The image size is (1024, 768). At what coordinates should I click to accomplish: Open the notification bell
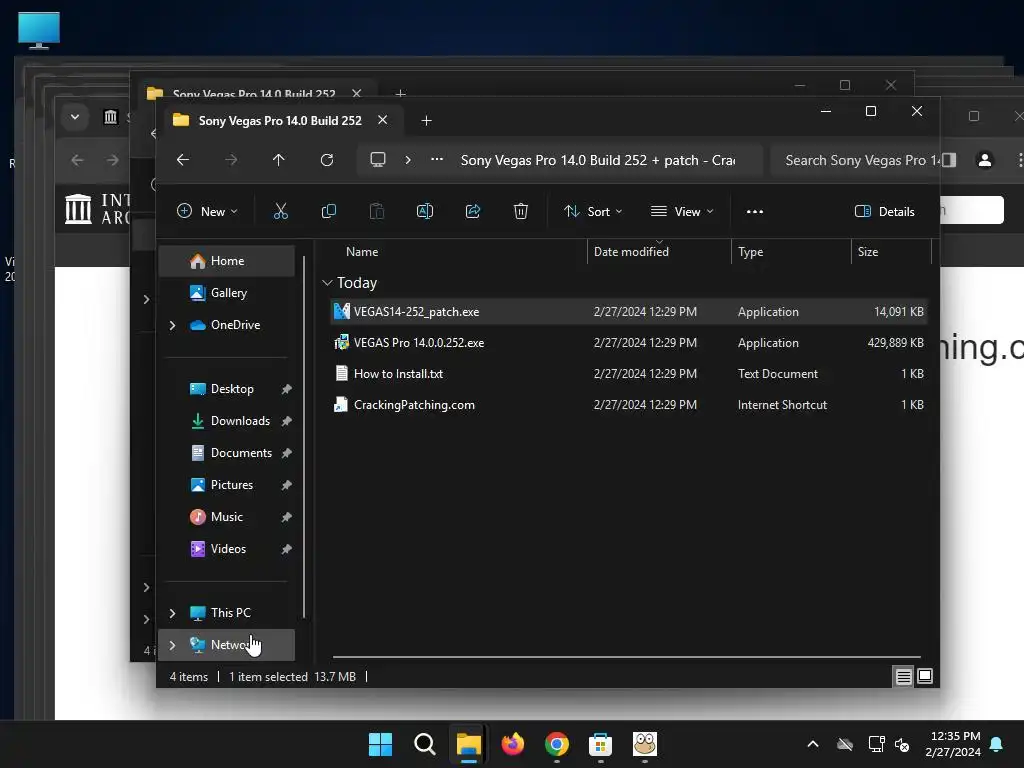pyautogui.click(x=997, y=744)
